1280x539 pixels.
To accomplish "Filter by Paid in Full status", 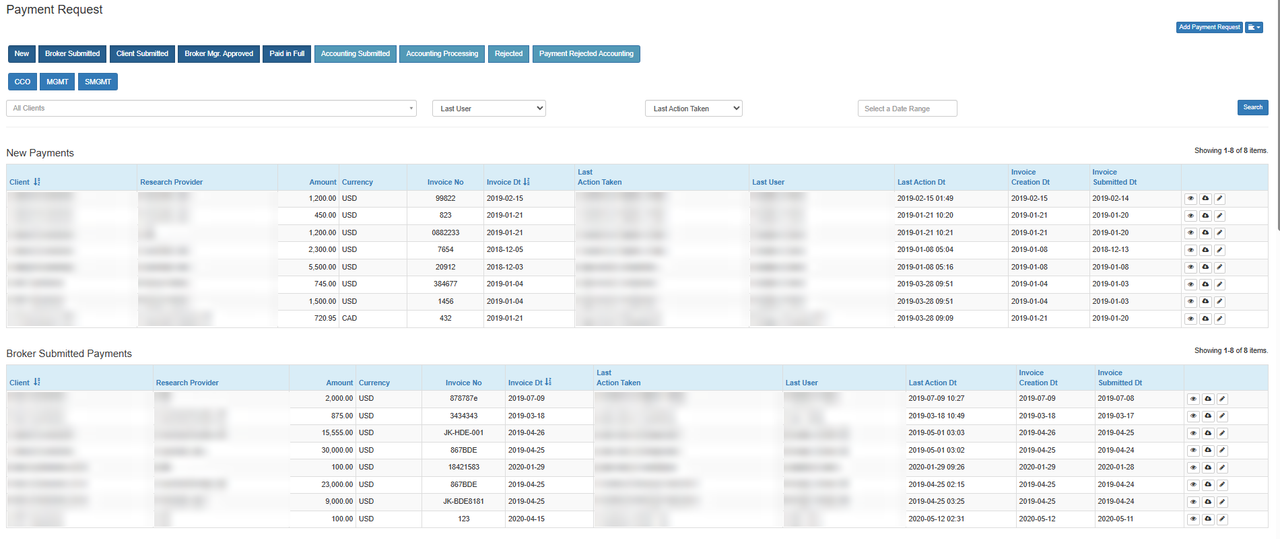I will 288,53.
